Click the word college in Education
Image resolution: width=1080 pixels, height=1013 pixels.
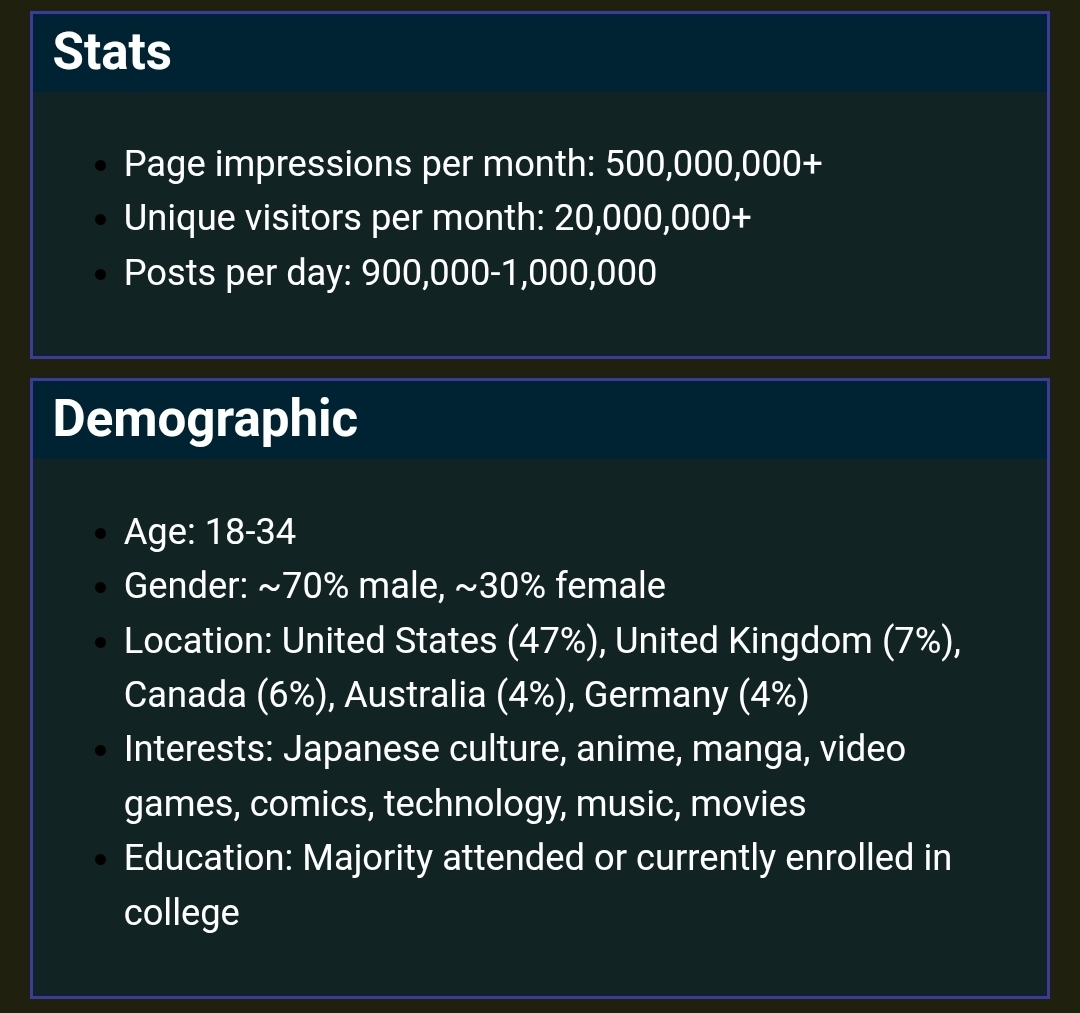[x=182, y=913]
